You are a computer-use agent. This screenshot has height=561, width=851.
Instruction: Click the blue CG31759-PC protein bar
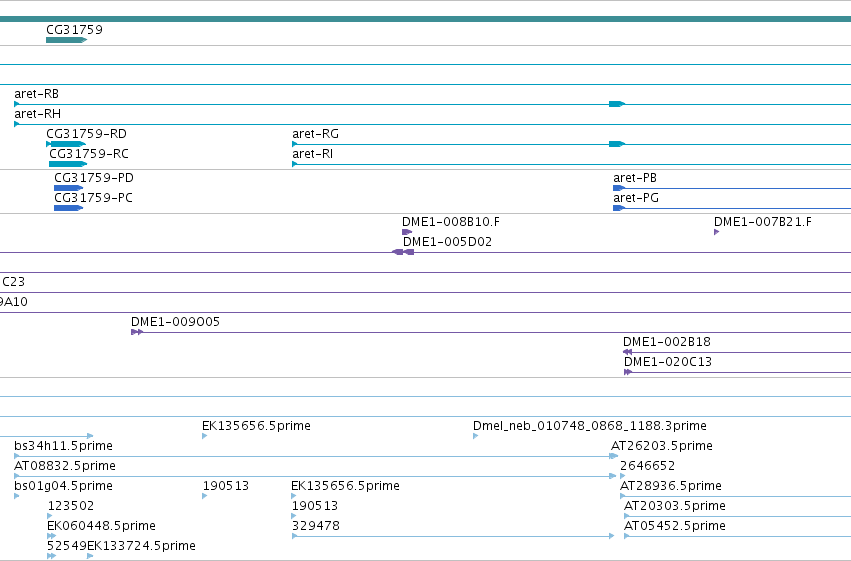68,208
